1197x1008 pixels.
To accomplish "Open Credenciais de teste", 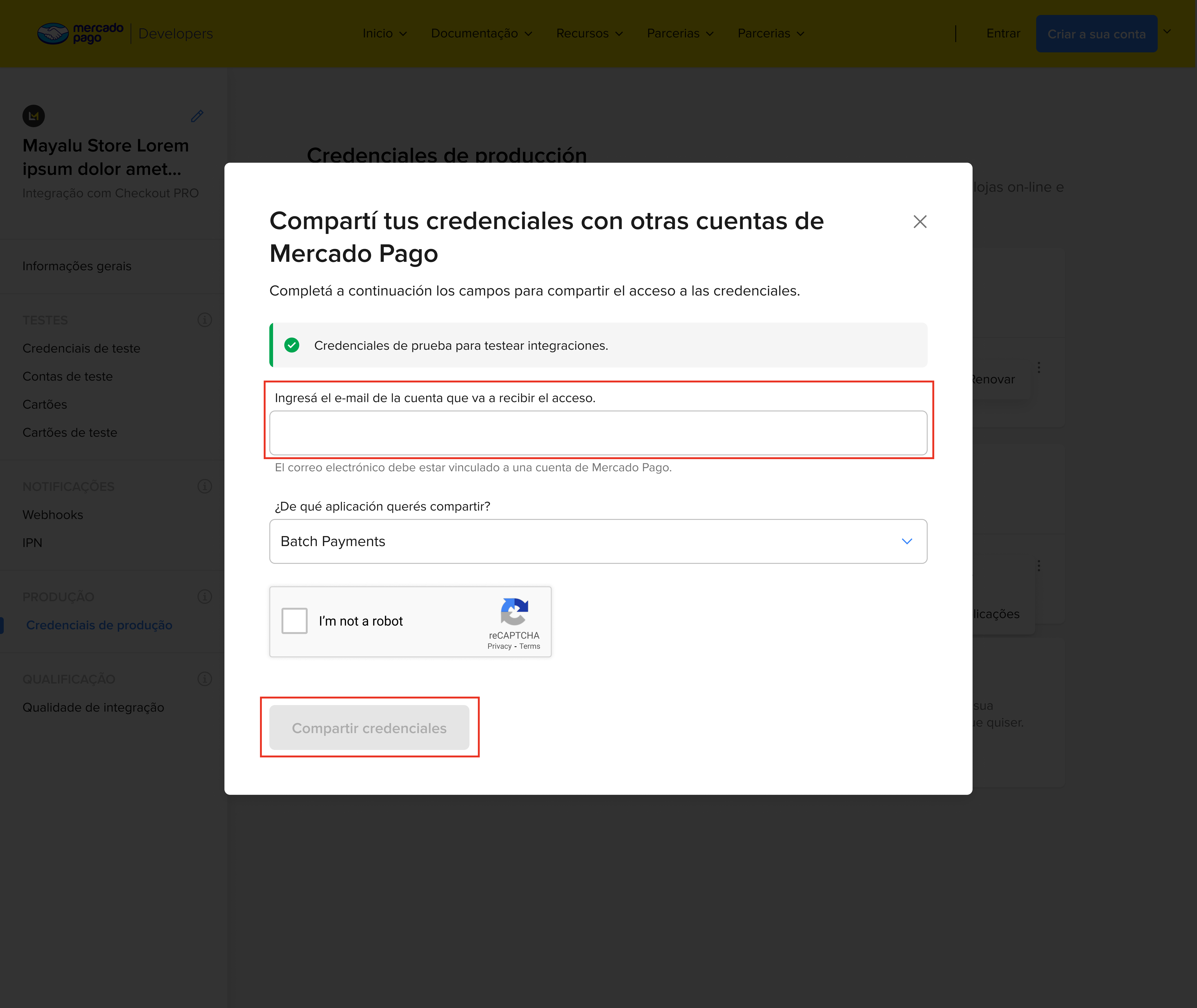I will coord(82,349).
